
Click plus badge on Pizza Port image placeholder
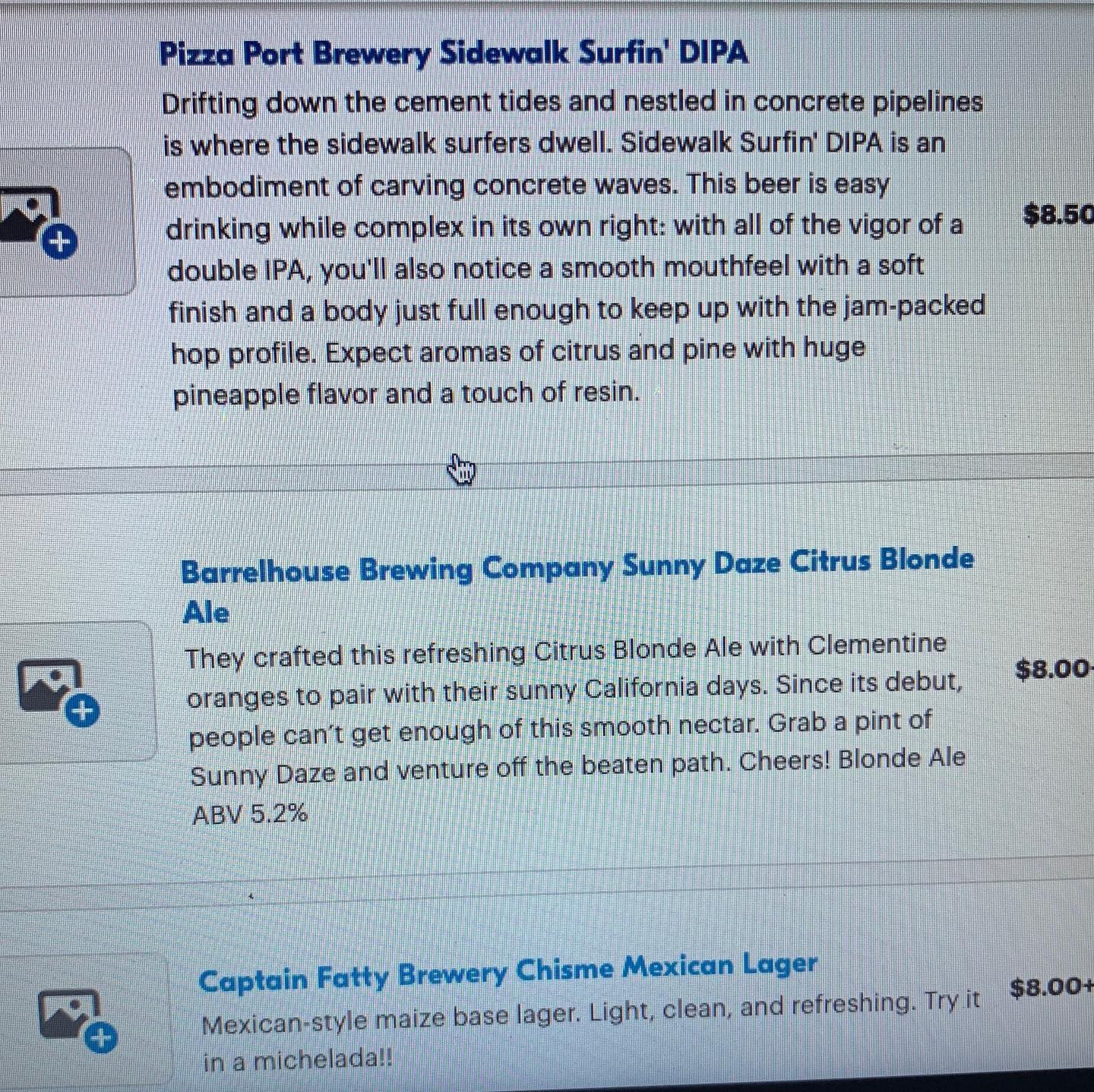click(60, 241)
